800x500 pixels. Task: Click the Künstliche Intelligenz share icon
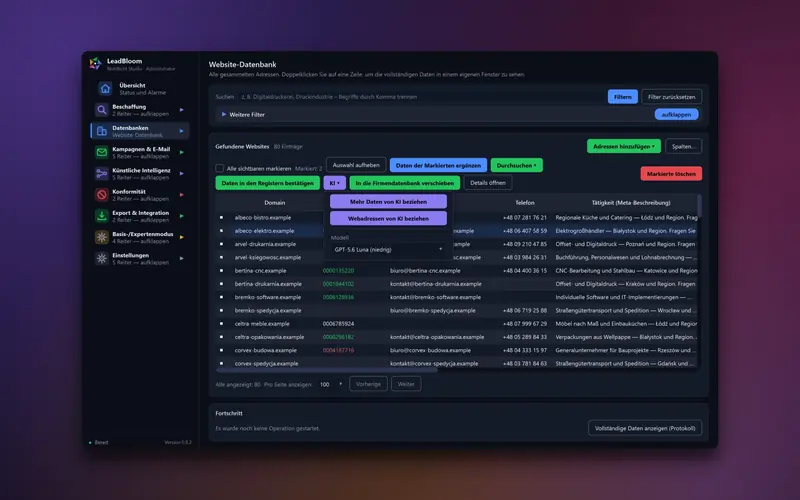[x=102, y=173]
